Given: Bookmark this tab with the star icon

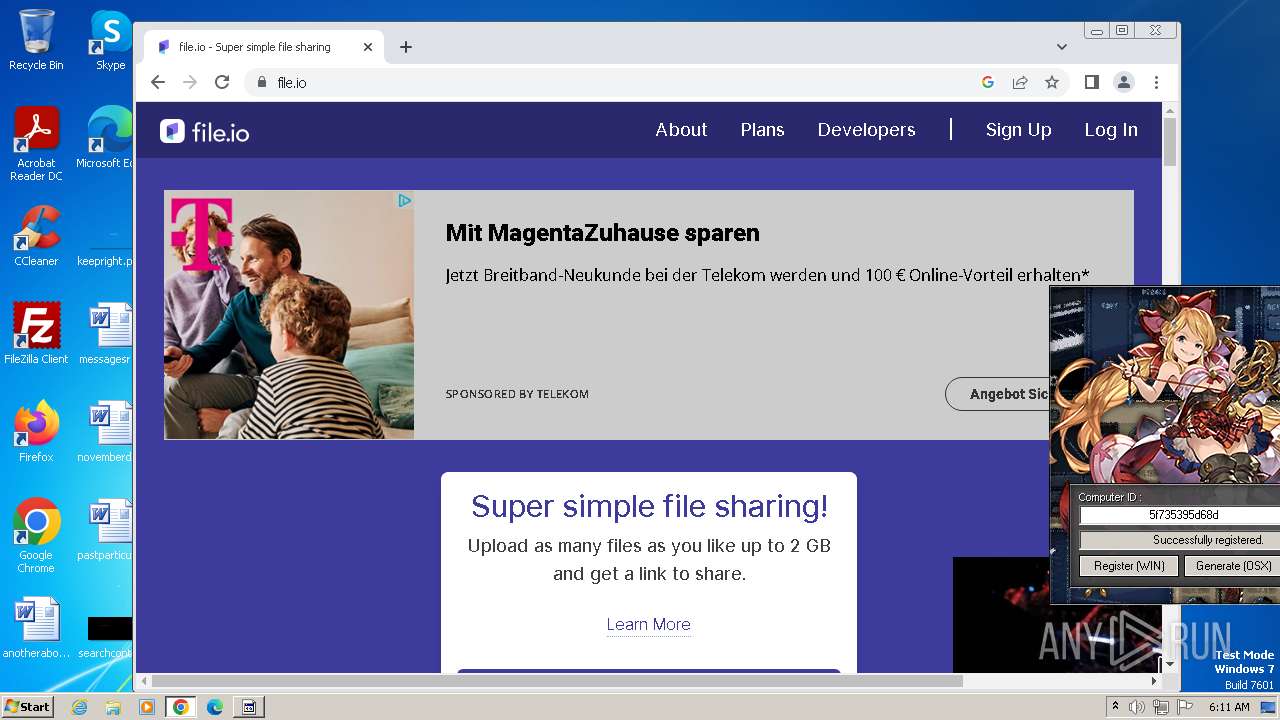Looking at the screenshot, I should click(x=1052, y=82).
